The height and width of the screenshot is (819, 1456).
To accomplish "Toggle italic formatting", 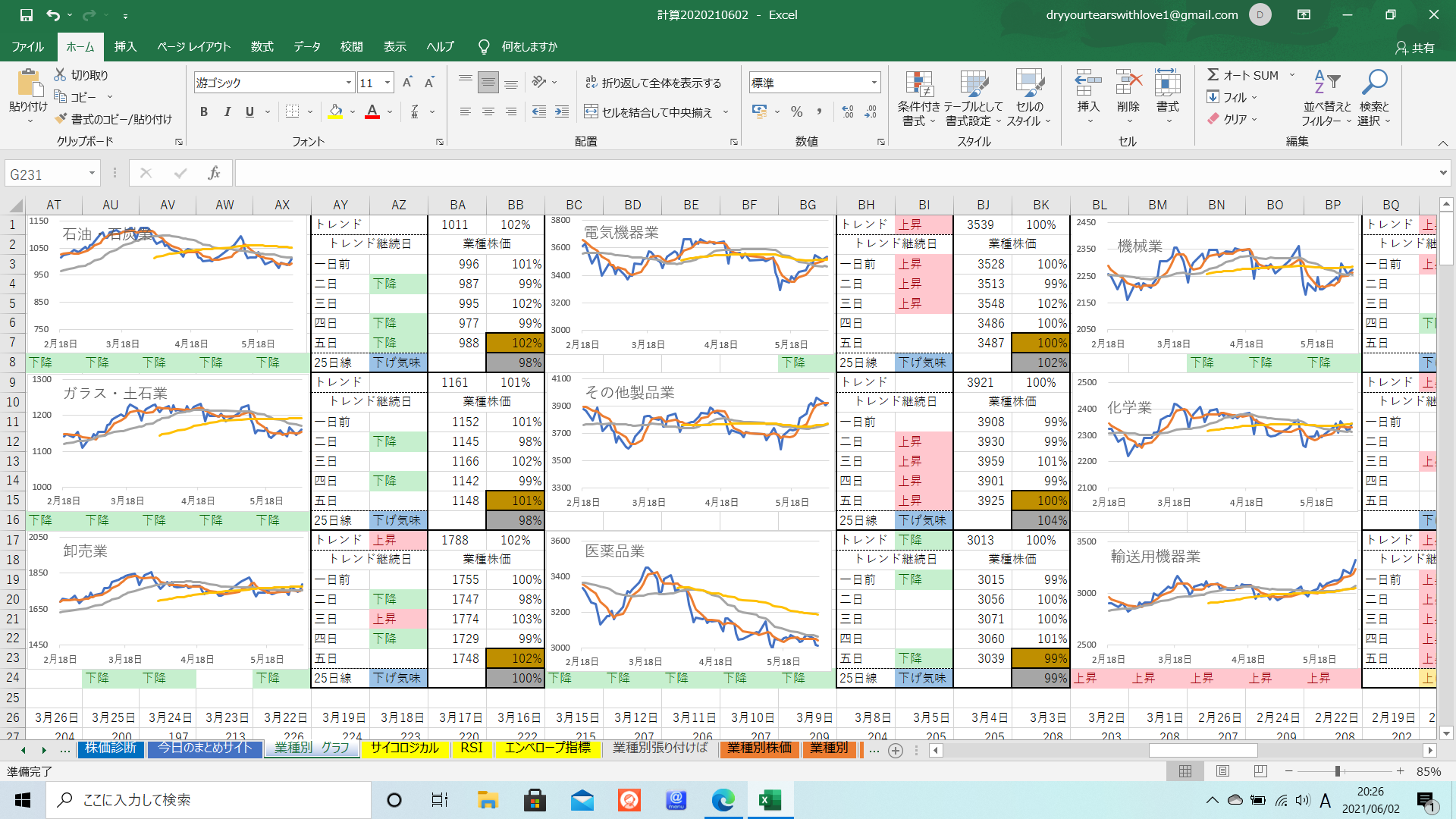I will click(x=227, y=112).
